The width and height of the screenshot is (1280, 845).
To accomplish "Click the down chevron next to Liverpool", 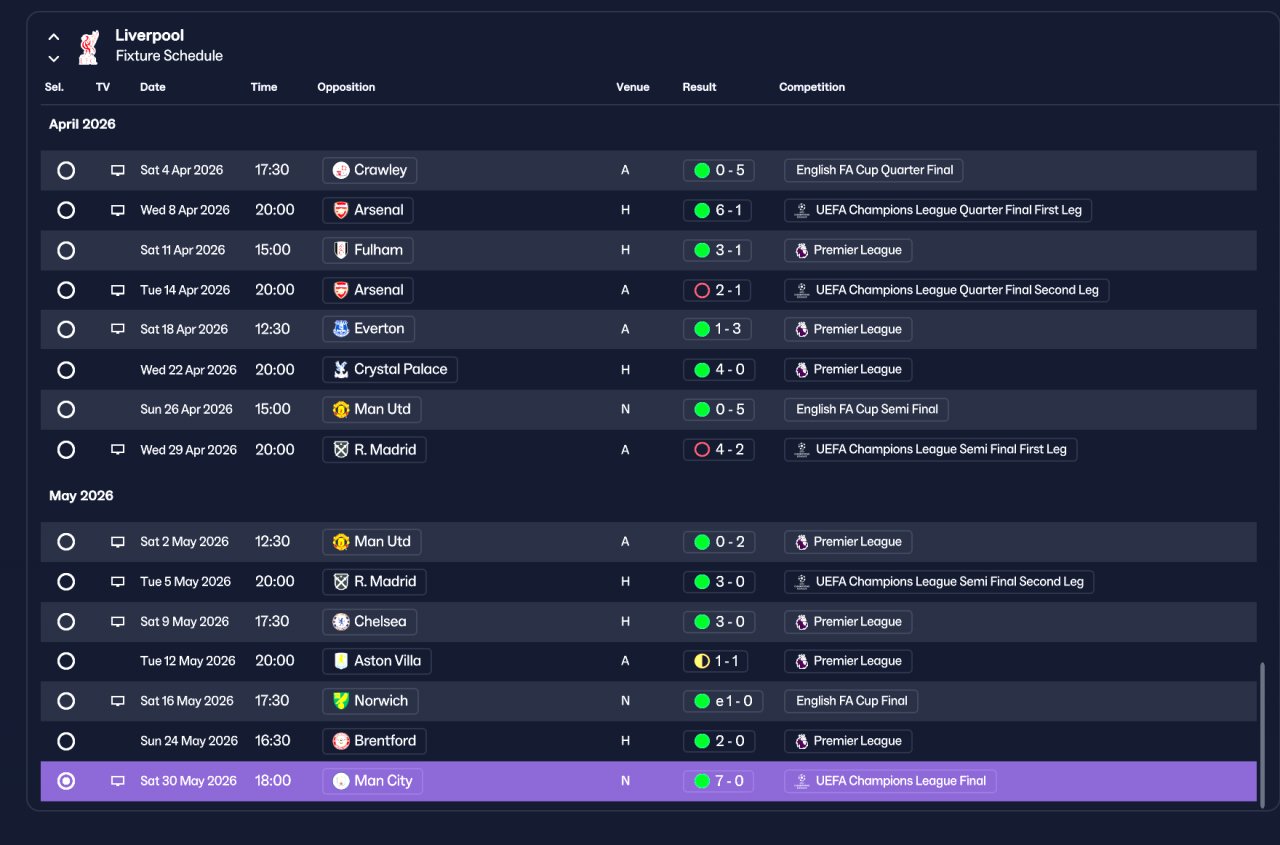I will (x=54, y=58).
